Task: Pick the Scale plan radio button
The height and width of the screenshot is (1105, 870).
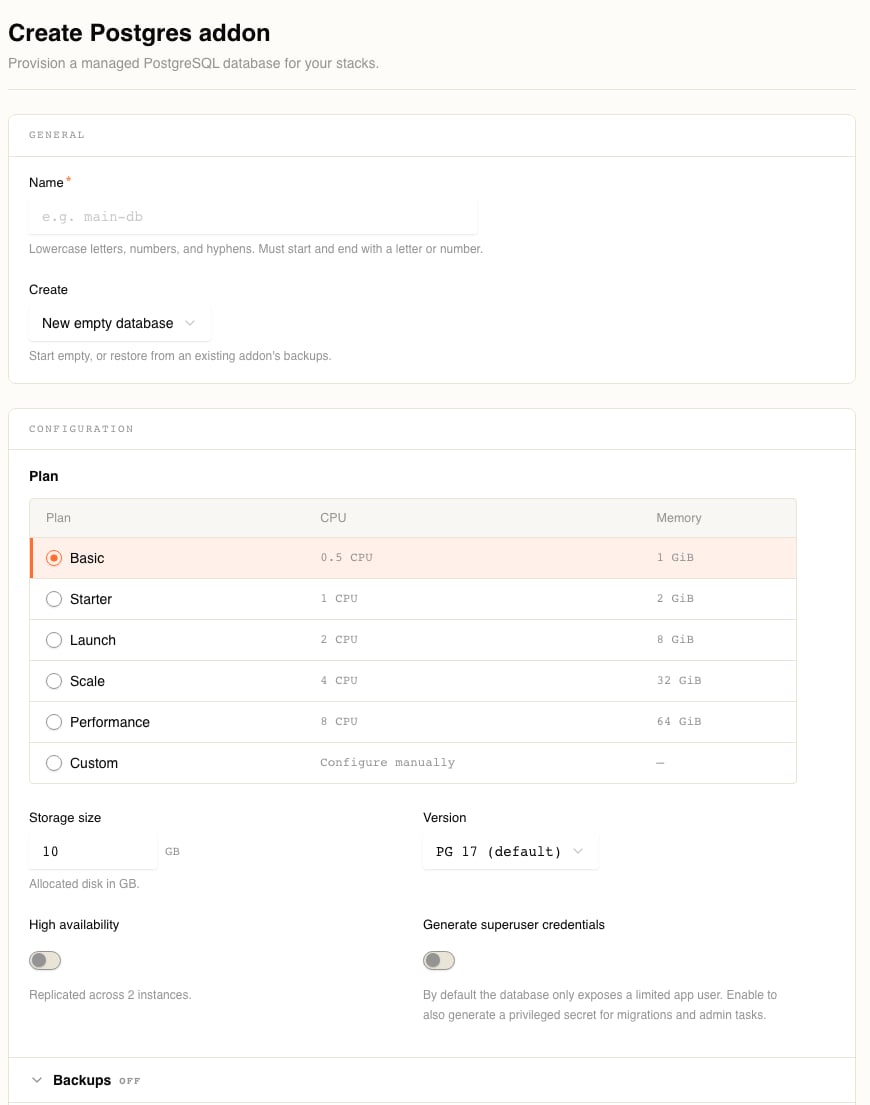Action: tap(54, 681)
